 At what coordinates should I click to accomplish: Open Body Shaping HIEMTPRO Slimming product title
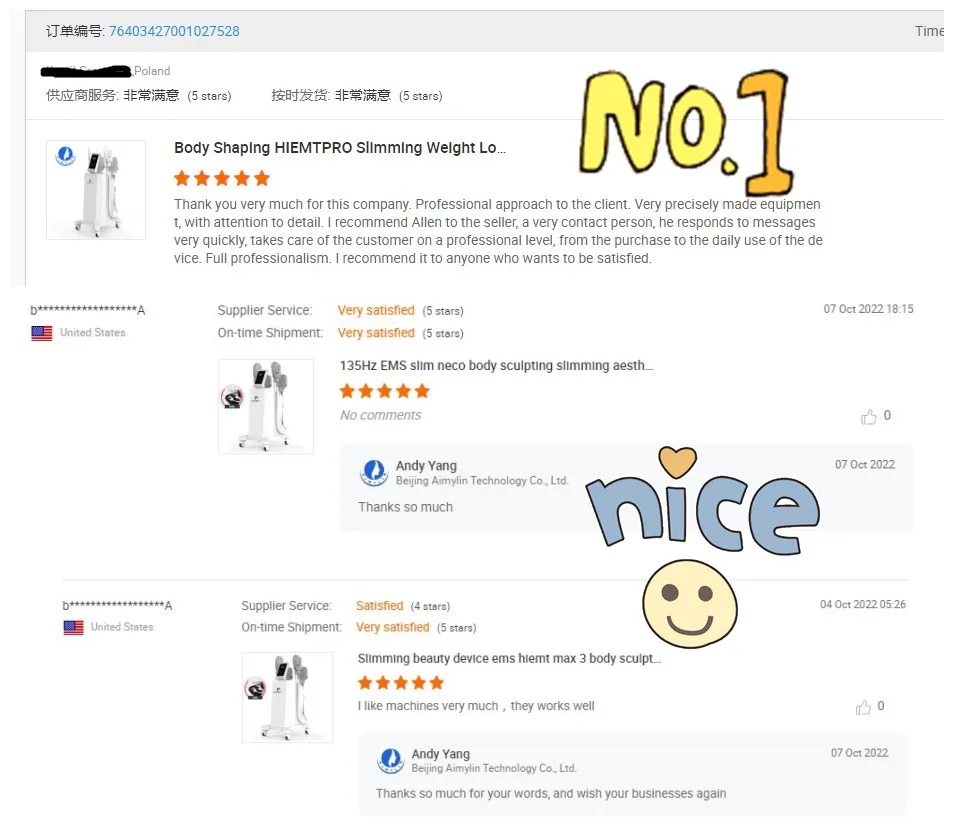click(339, 148)
